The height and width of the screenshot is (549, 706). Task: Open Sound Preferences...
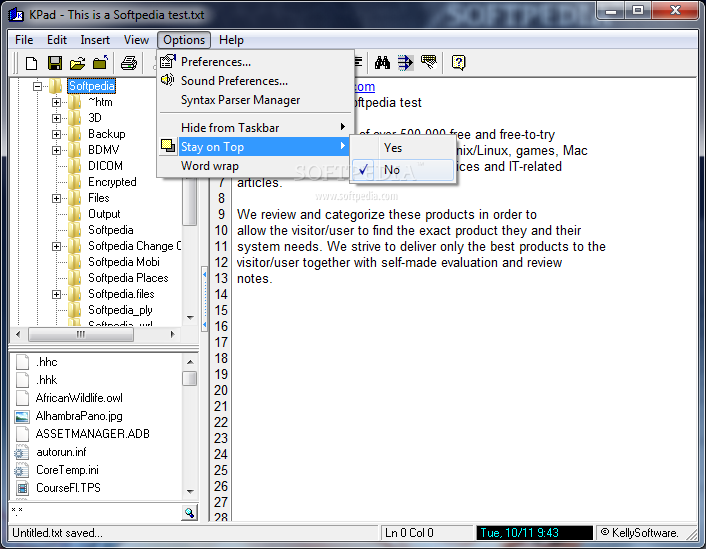254,81
